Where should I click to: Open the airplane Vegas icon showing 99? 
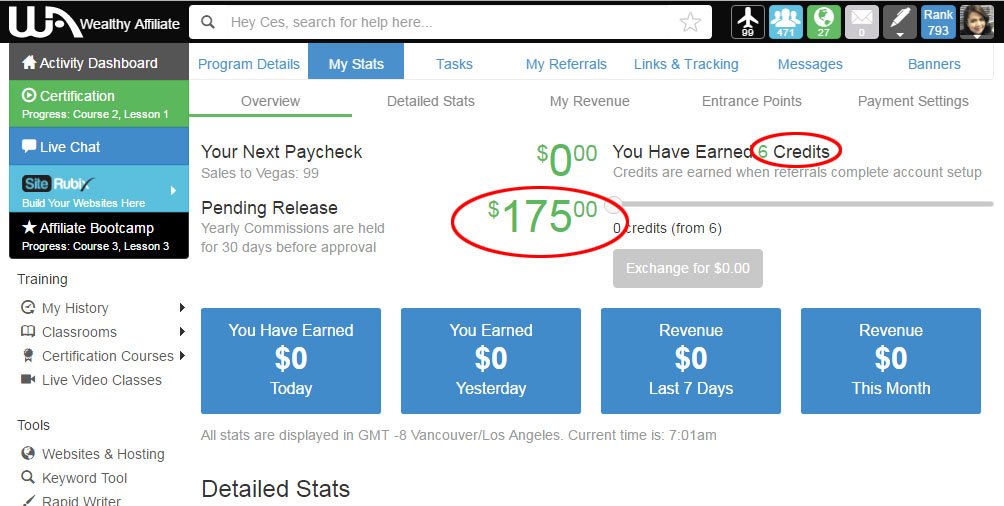(x=748, y=22)
